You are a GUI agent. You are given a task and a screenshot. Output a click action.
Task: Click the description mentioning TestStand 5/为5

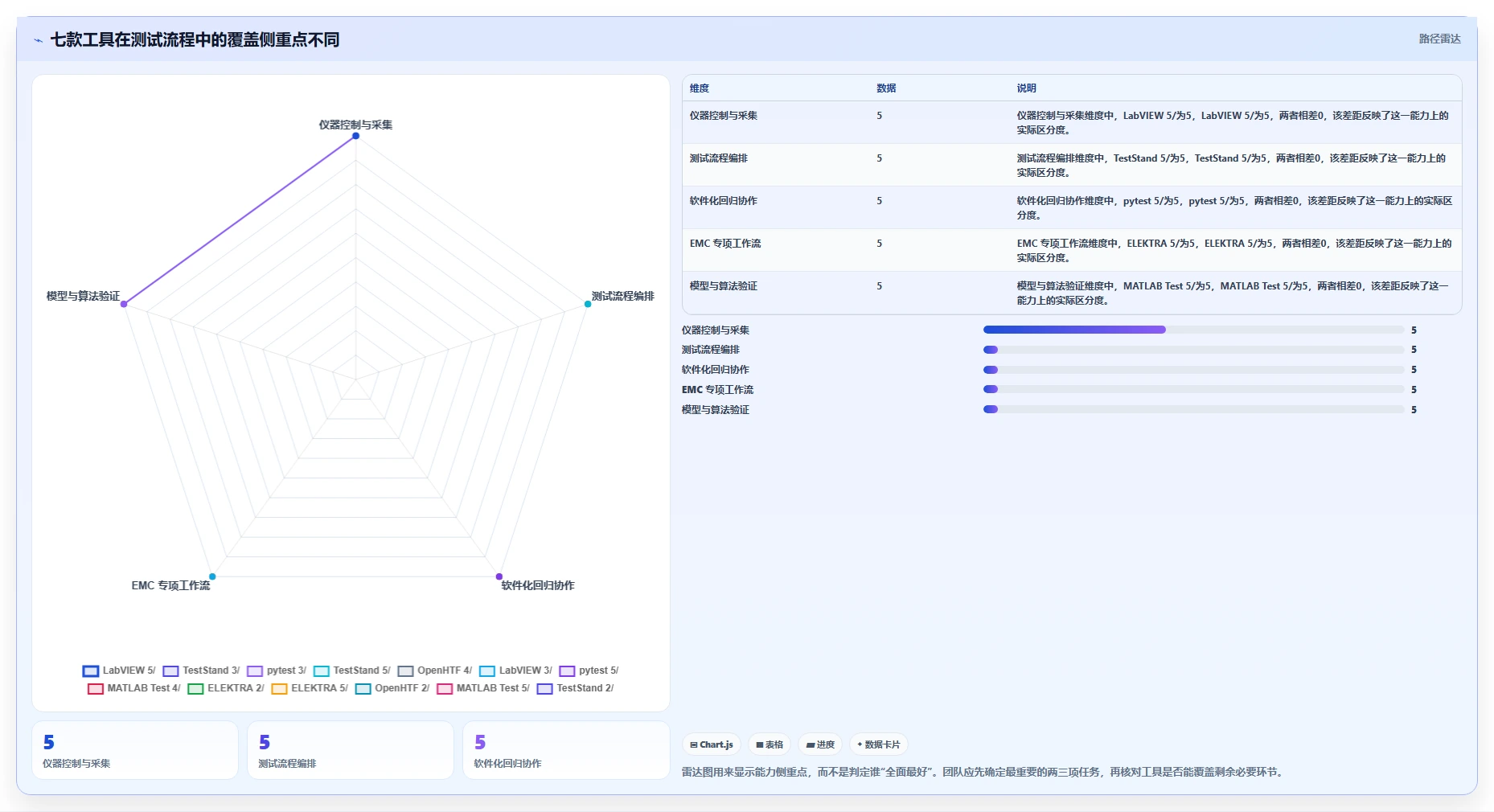point(1231,166)
